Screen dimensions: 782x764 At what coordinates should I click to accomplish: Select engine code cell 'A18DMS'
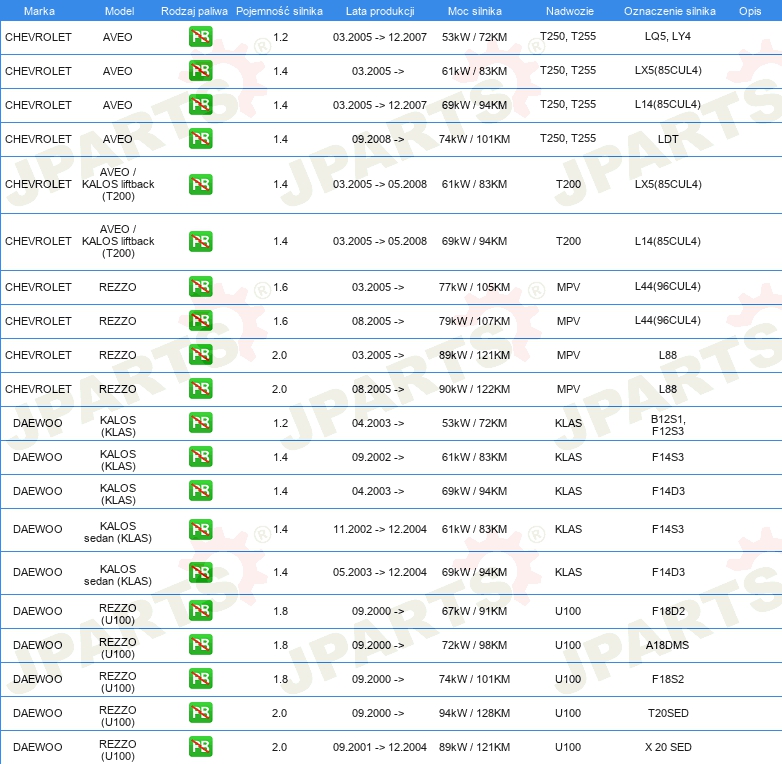tap(668, 645)
